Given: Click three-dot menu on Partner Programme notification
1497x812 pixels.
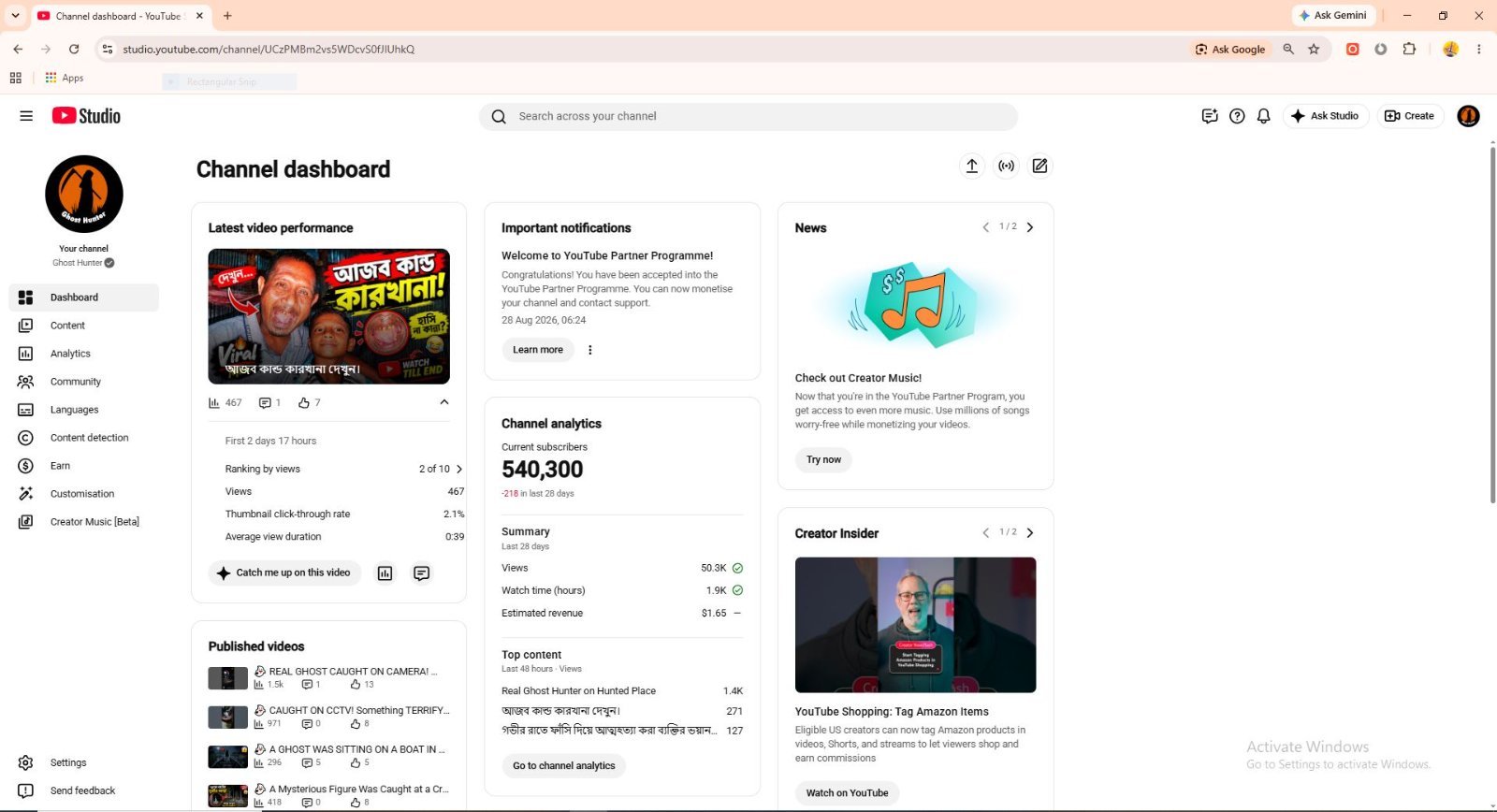Looking at the screenshot, I should 589,350.
